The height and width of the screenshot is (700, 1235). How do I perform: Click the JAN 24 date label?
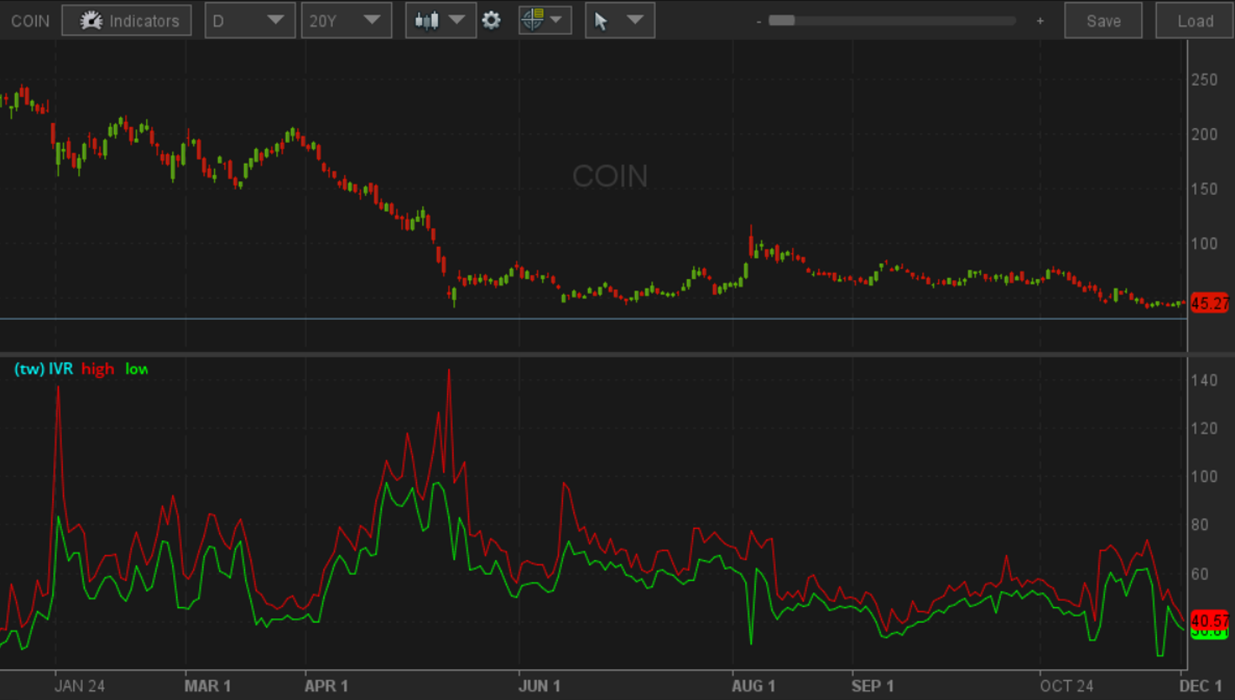[x=80, y=686]
